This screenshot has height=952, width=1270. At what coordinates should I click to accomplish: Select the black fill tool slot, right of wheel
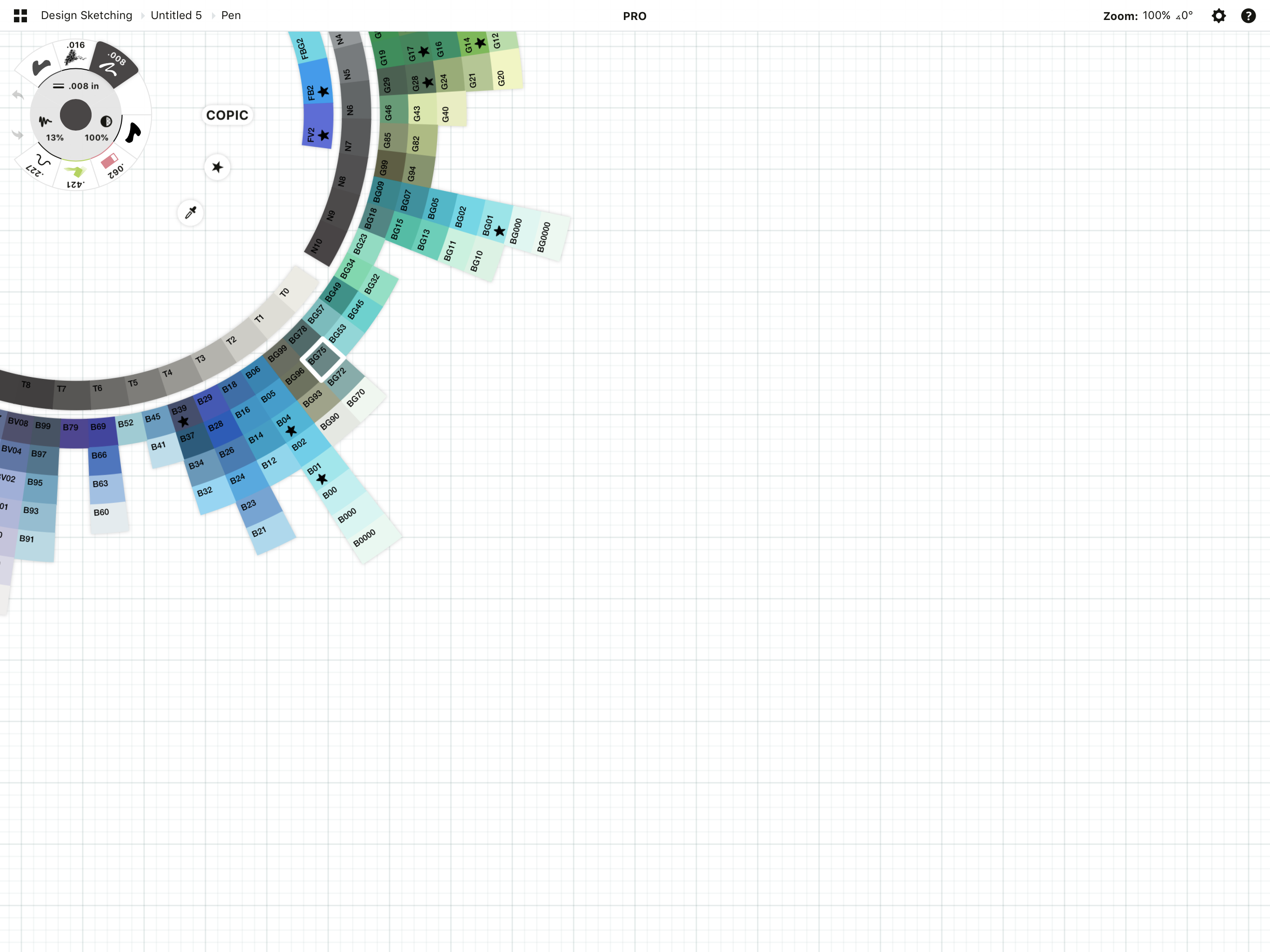click(133, 132)
